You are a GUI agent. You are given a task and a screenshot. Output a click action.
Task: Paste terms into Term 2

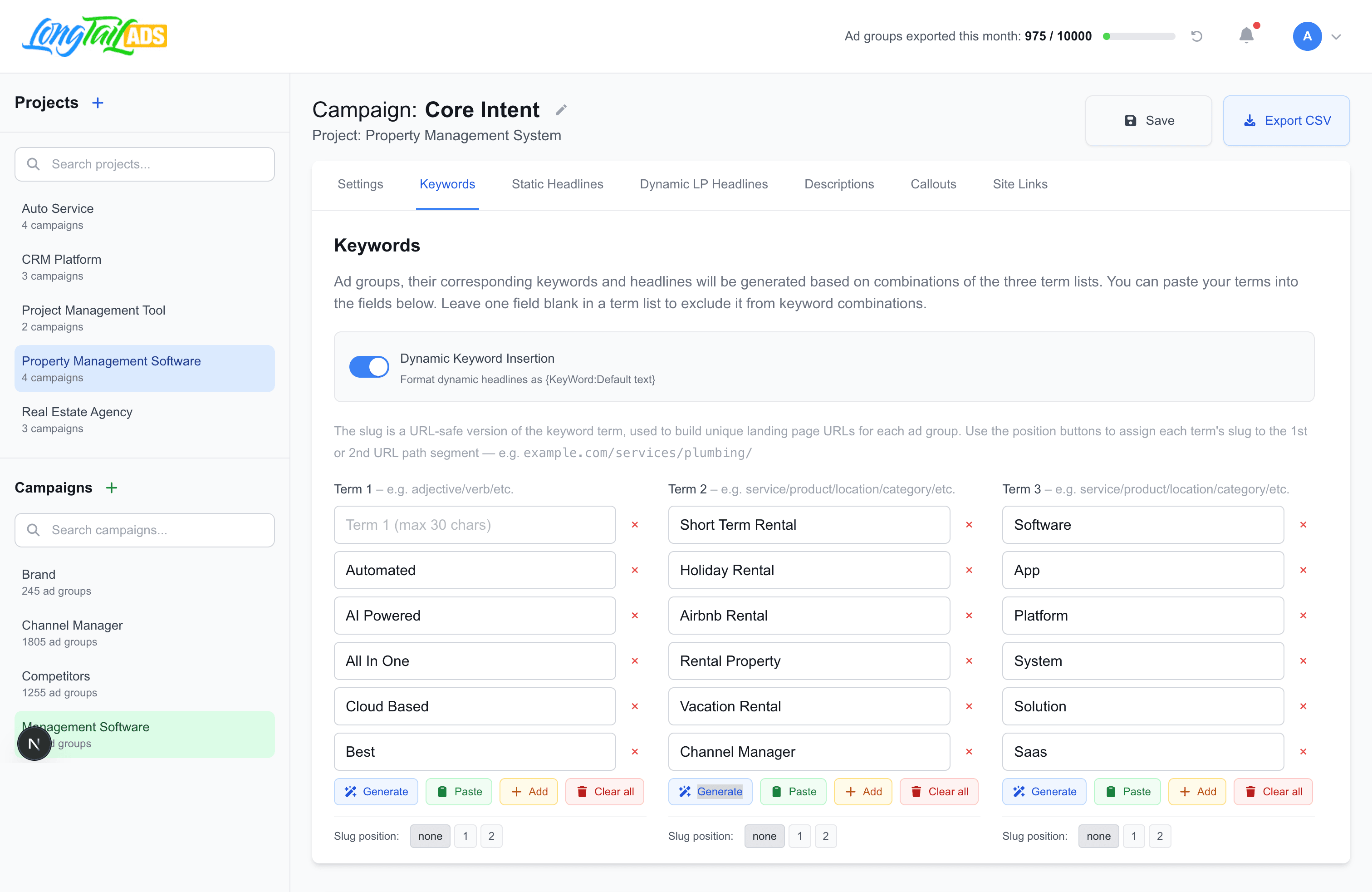click(x=793, y=792)
